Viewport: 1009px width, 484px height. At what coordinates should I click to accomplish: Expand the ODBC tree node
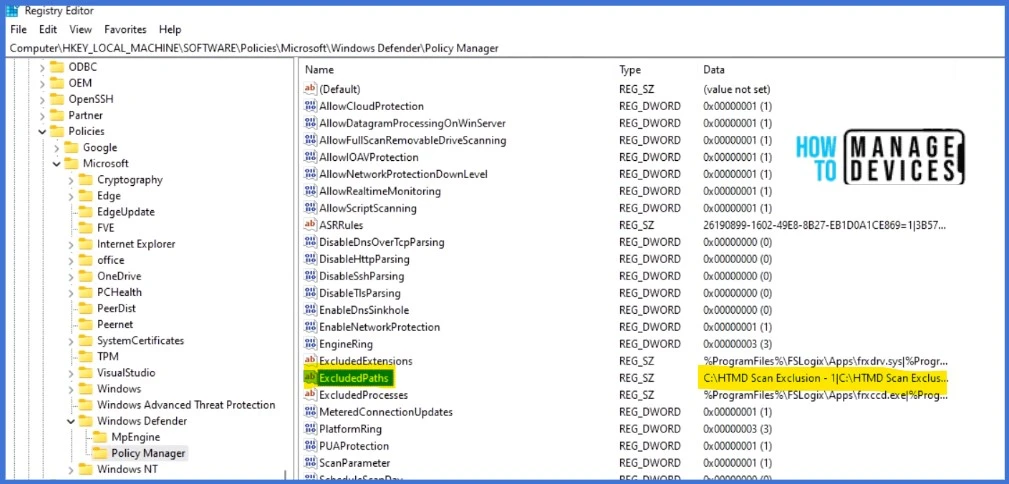point(42,67)
